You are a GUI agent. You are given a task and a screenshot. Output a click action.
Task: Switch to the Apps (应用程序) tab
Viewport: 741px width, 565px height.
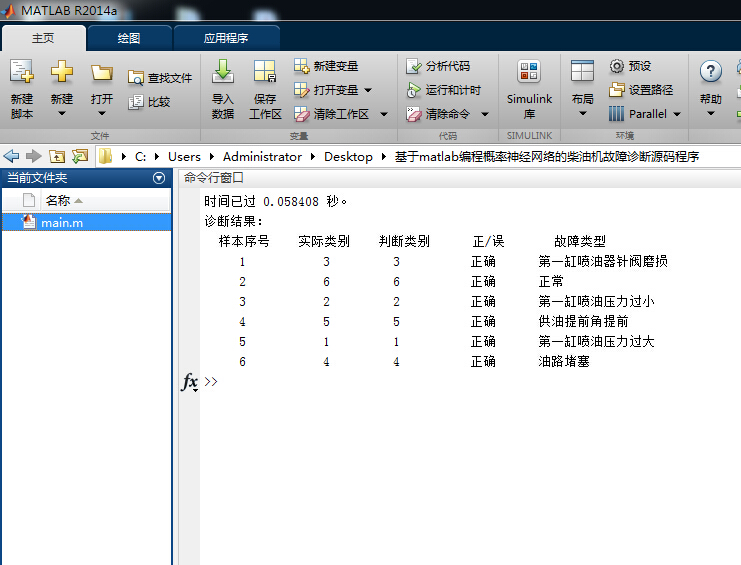(x=226, y=38)
